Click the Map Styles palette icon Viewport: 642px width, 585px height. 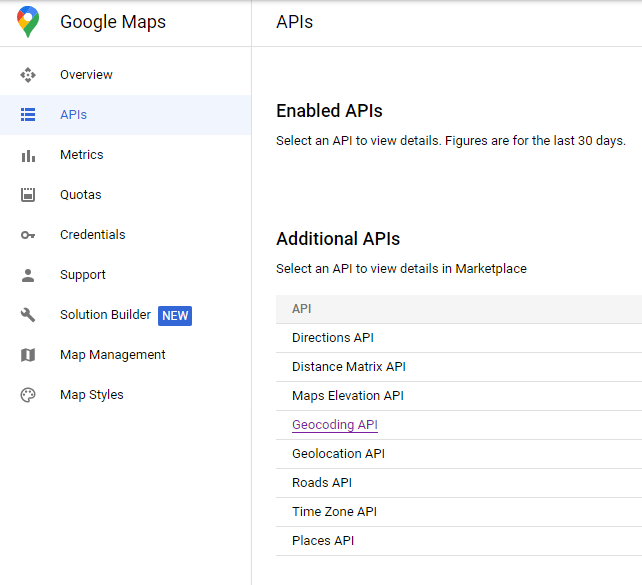tap(28, 395)
